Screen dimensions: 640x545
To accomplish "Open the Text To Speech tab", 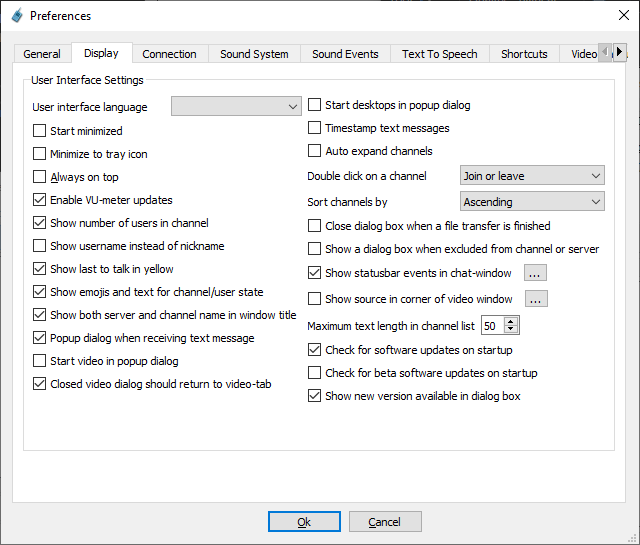I will [x=439, y=54].
